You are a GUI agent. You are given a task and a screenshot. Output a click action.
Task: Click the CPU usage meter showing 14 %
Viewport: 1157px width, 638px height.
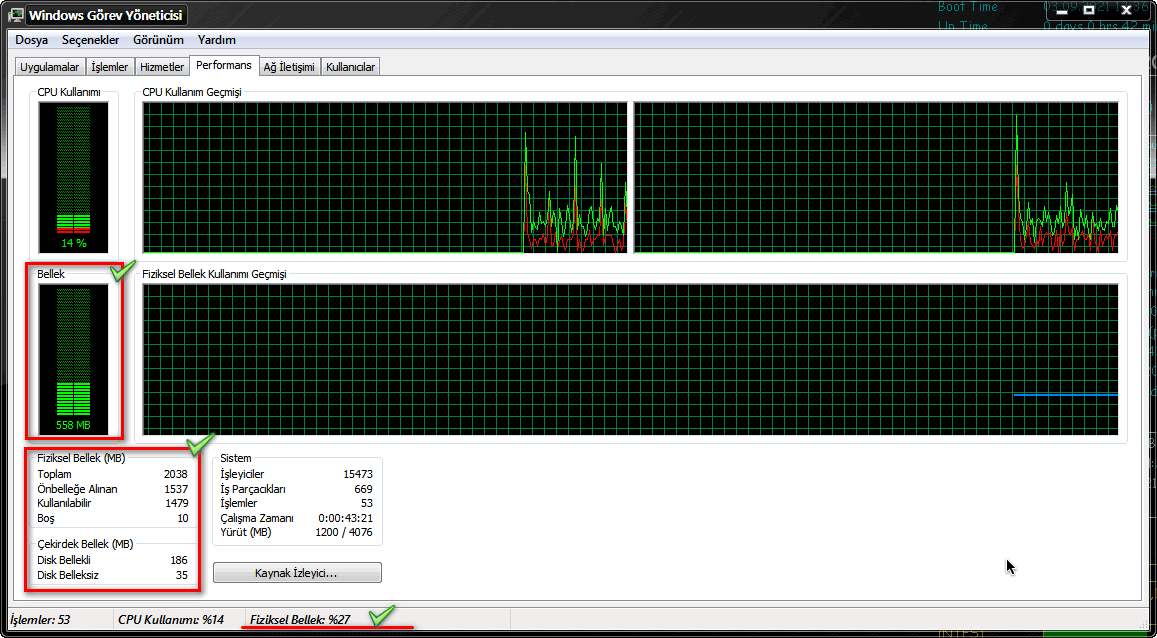73,178
